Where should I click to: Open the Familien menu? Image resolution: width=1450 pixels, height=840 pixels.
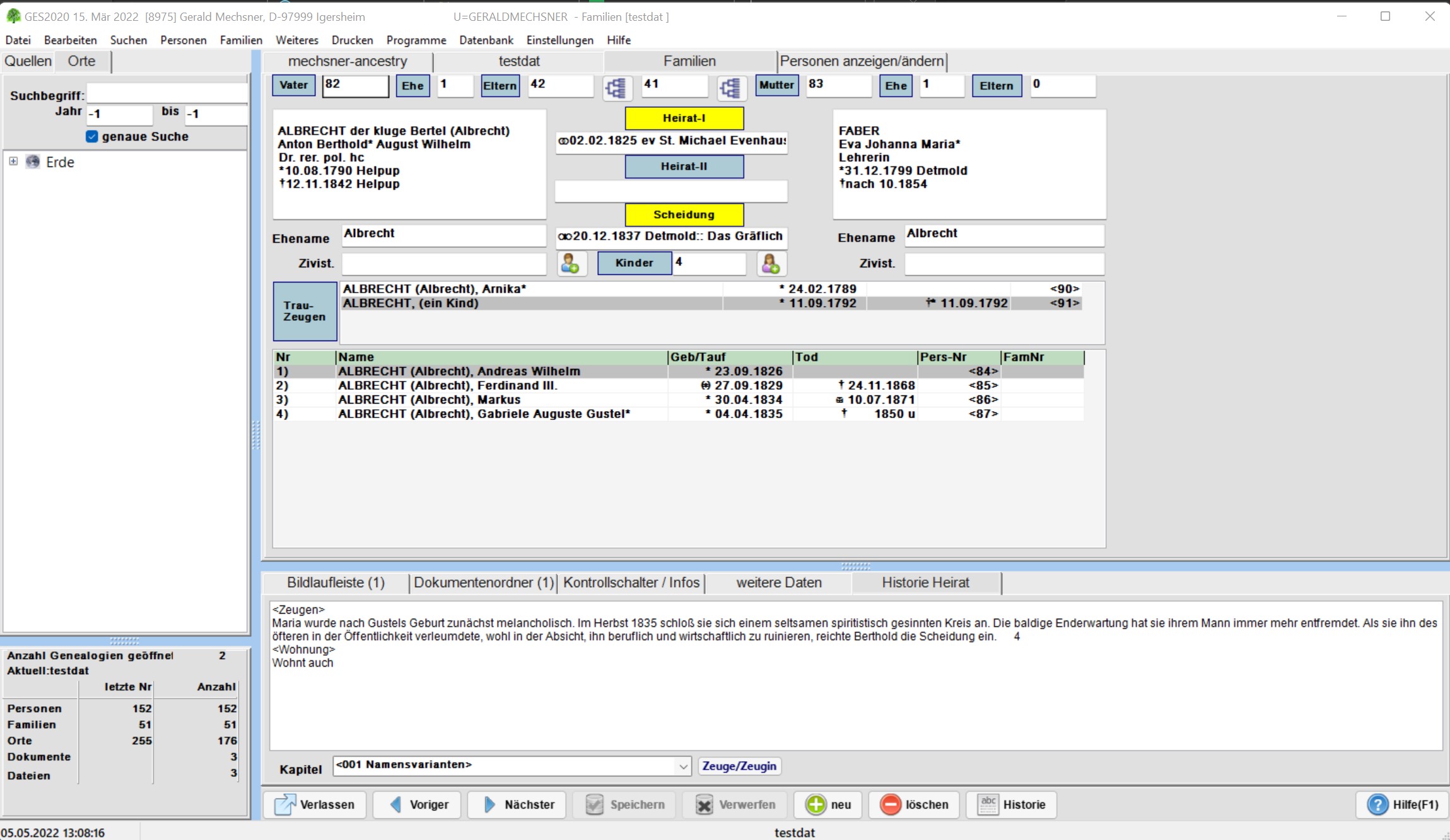[x=242, y=40]
